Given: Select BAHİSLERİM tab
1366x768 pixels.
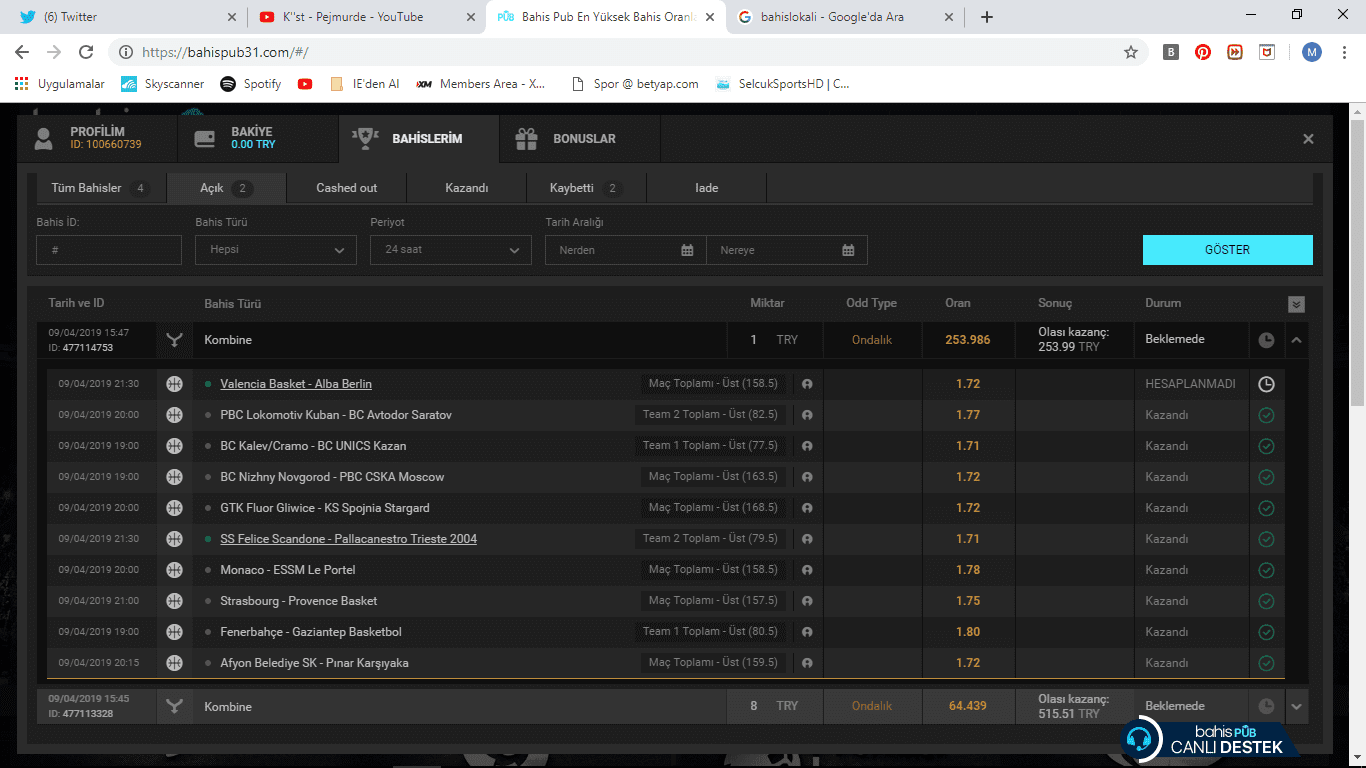Looking at the screenshot, I should click(419, 139).
